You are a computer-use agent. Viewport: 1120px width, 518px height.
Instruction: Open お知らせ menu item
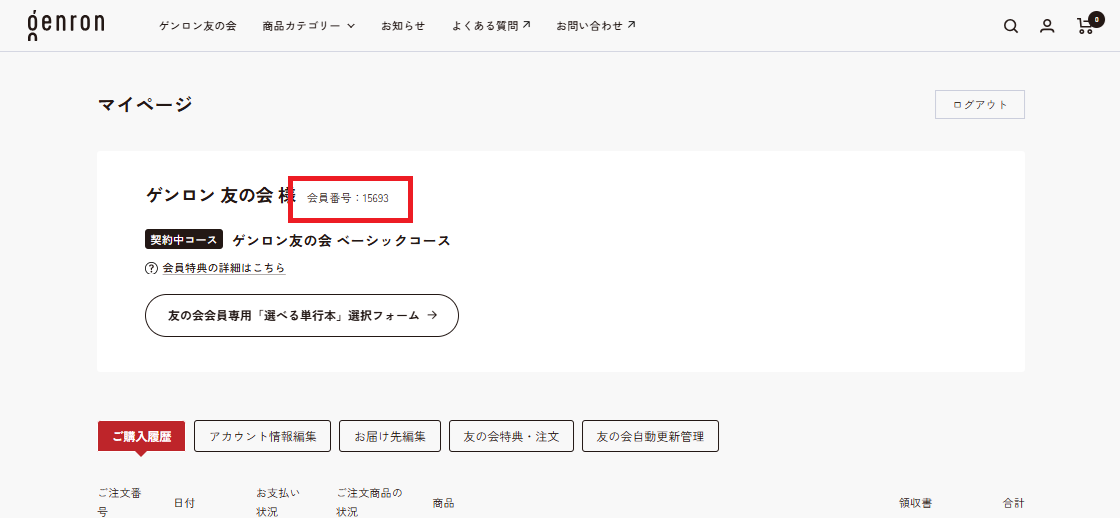click(x=403, y=26)
